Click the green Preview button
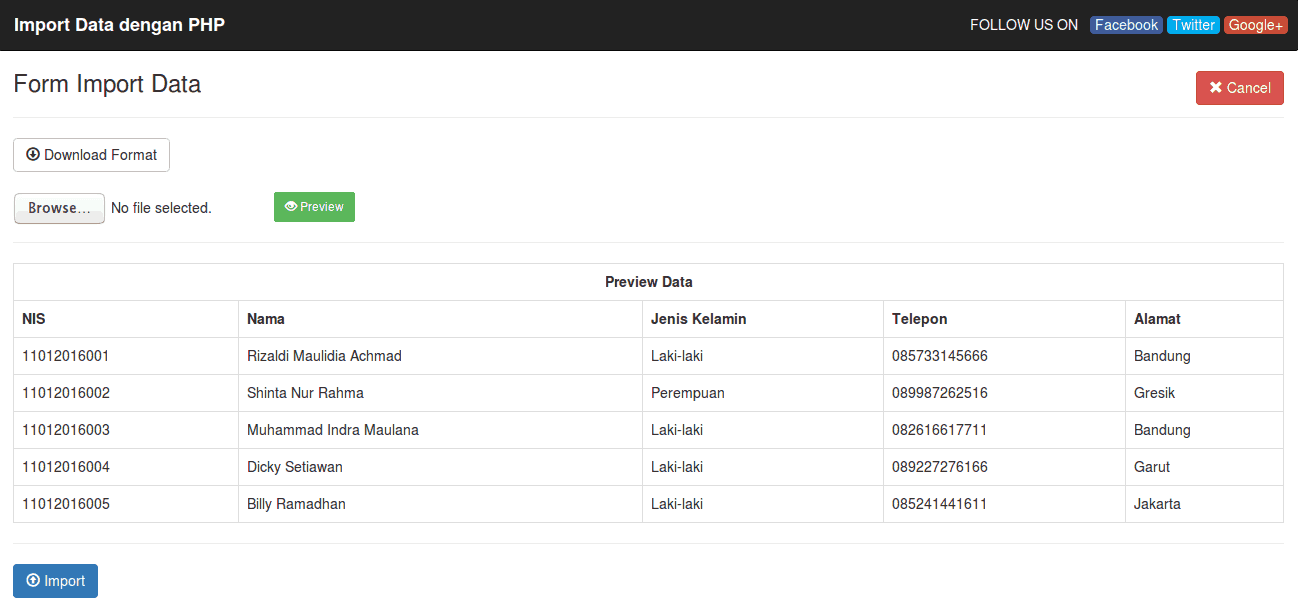This screenshot has height=609, width=1298. pyautogui.click(x=314, y=207)
